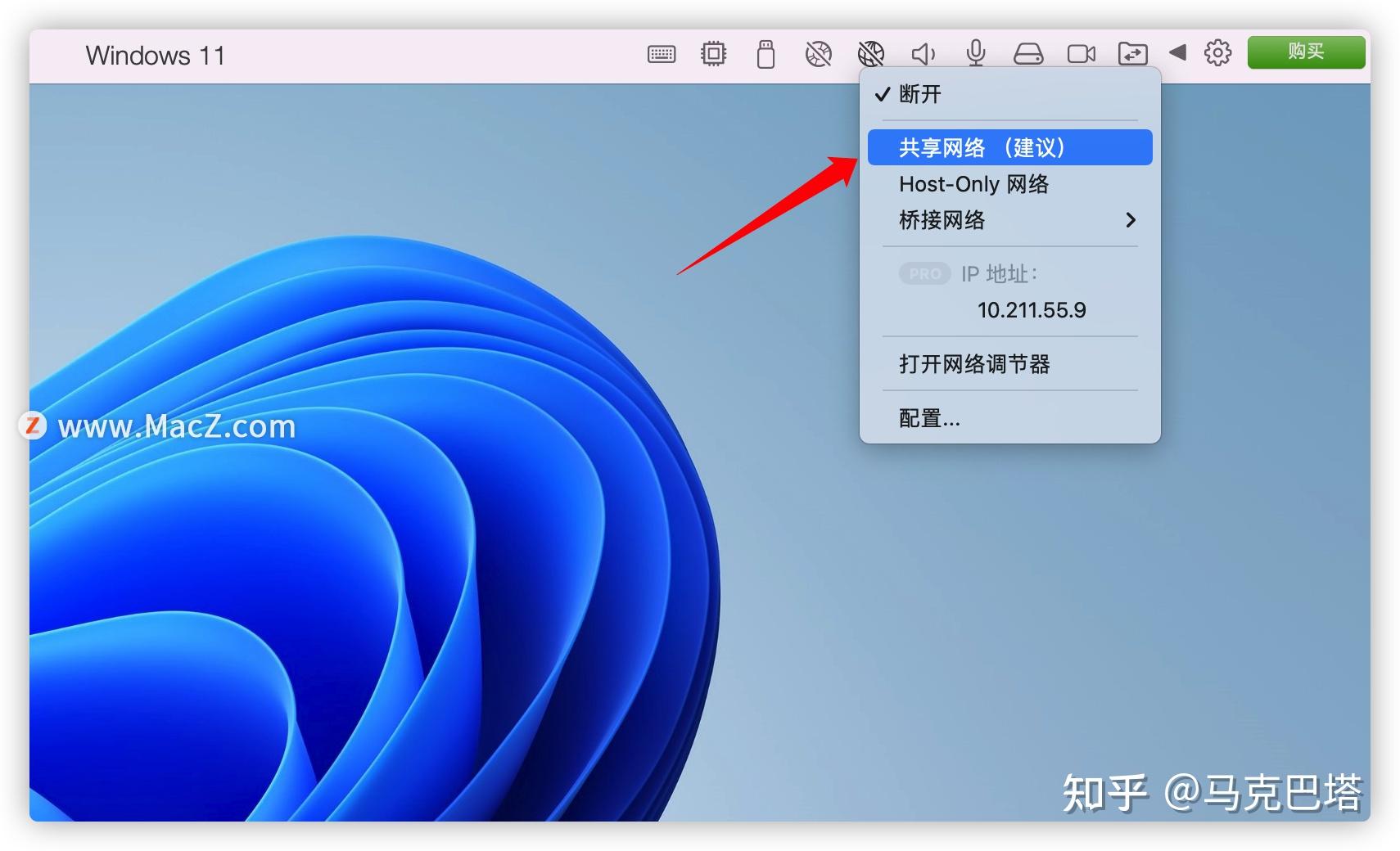Open the USB devices icon in toolbar
The image size is (1400, 851).
766,53
